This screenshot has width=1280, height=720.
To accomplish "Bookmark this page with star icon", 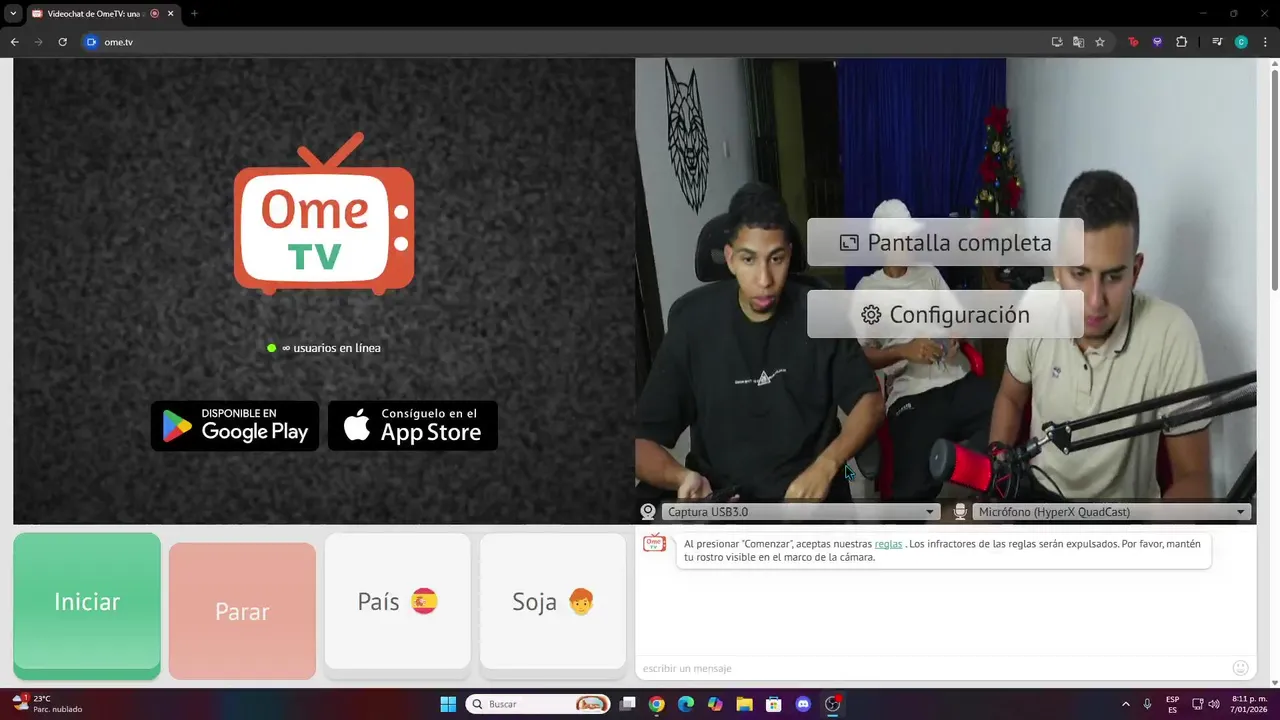I will (x=1100, y=42).
